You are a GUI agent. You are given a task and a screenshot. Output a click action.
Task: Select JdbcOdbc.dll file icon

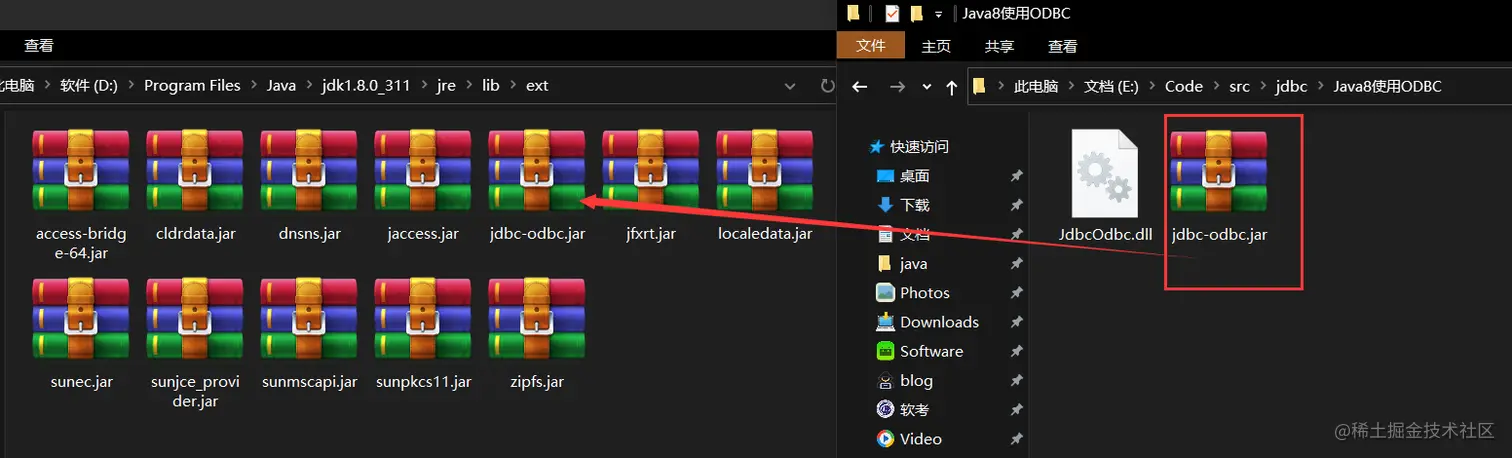click(x=1105, y=173)
